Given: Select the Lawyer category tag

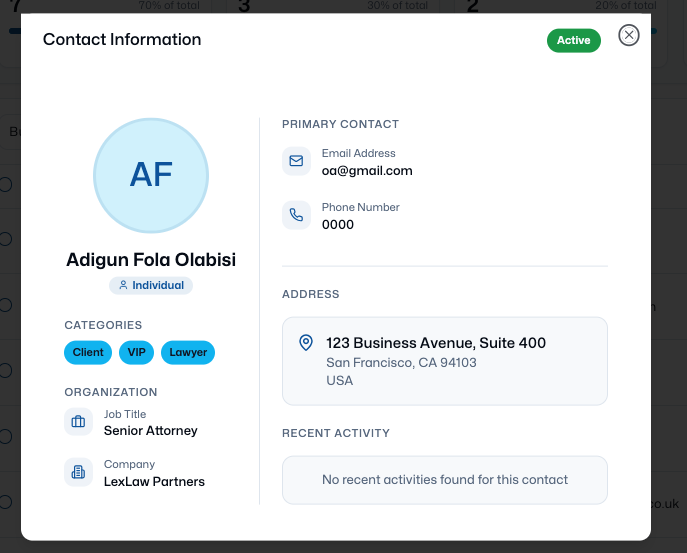Looking at the screenshot, I should tap(188, 352).
